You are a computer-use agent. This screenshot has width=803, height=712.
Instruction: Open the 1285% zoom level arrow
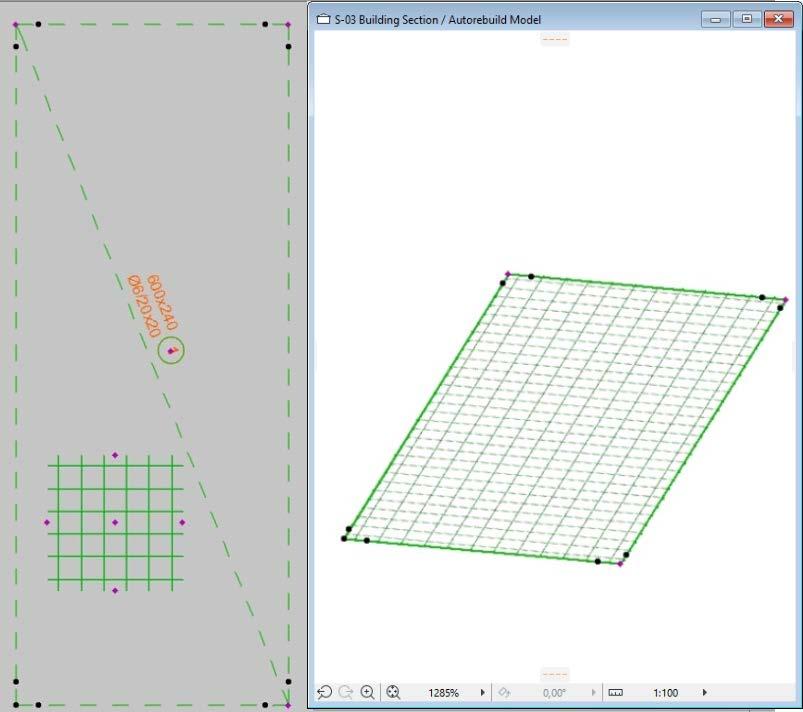coord(482,693)
